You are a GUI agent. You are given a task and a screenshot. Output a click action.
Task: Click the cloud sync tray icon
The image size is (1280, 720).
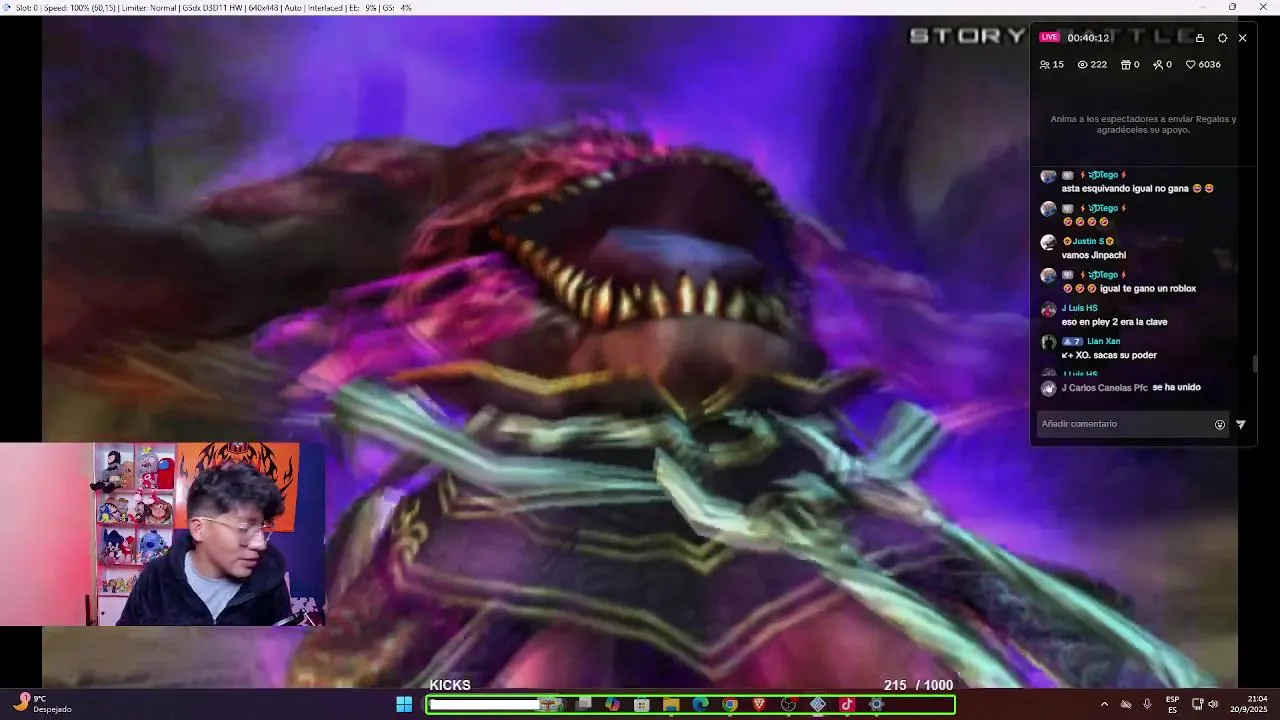(1126, 704)
